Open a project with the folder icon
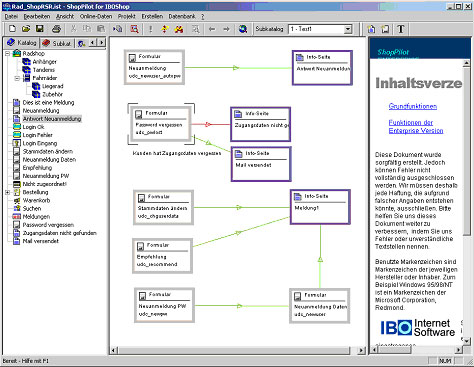 (x=26, y=29)
